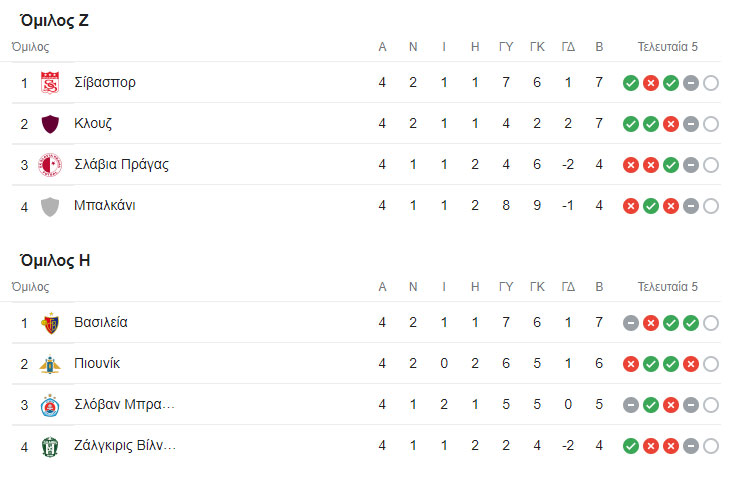Click the Όμιλος Η group heading
The height and width of the screenshot is (487, 746).
point(56,260)
